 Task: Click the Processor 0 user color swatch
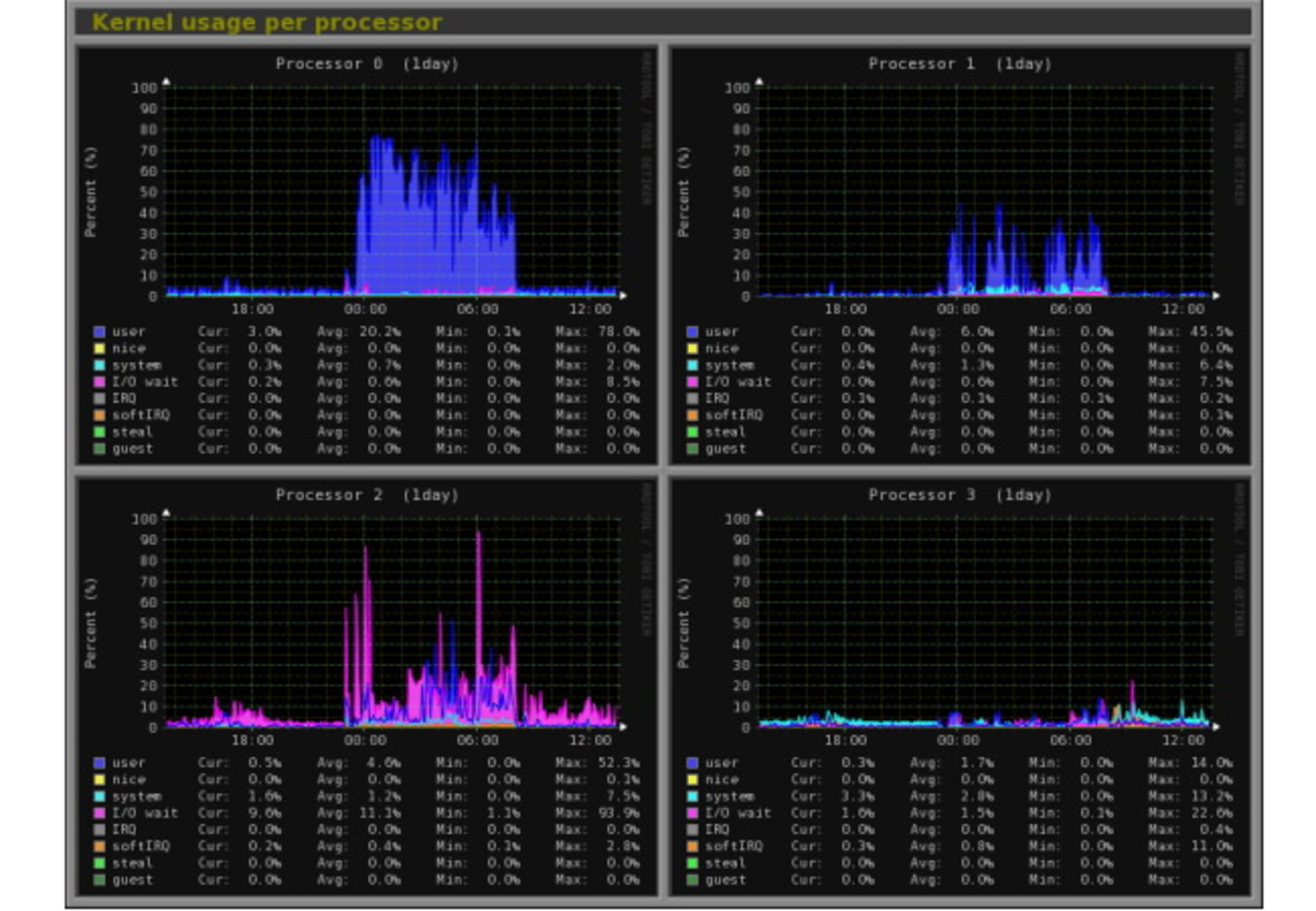tap(99, 332)
